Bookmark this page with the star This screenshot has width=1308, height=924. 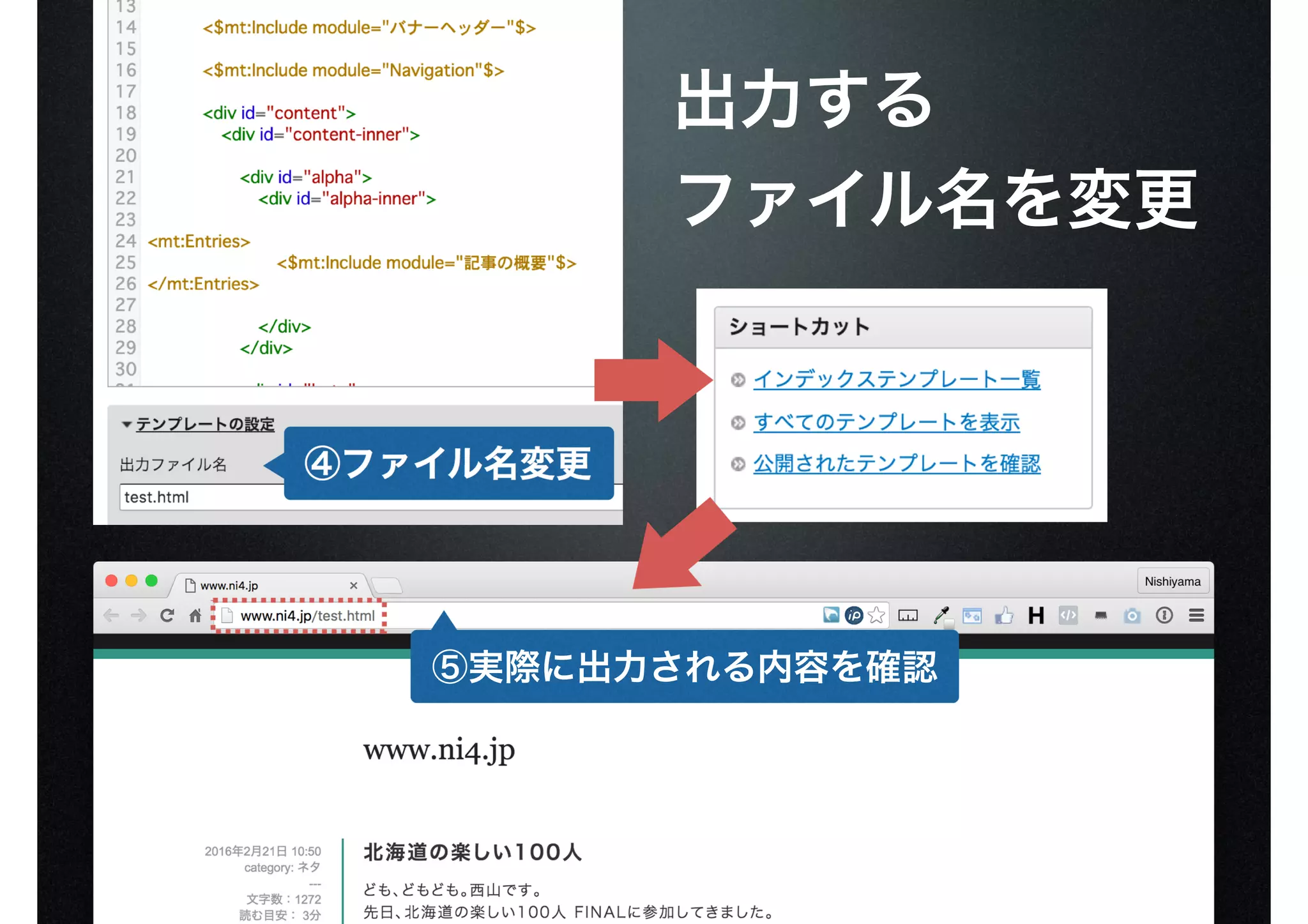pos(876,615)
